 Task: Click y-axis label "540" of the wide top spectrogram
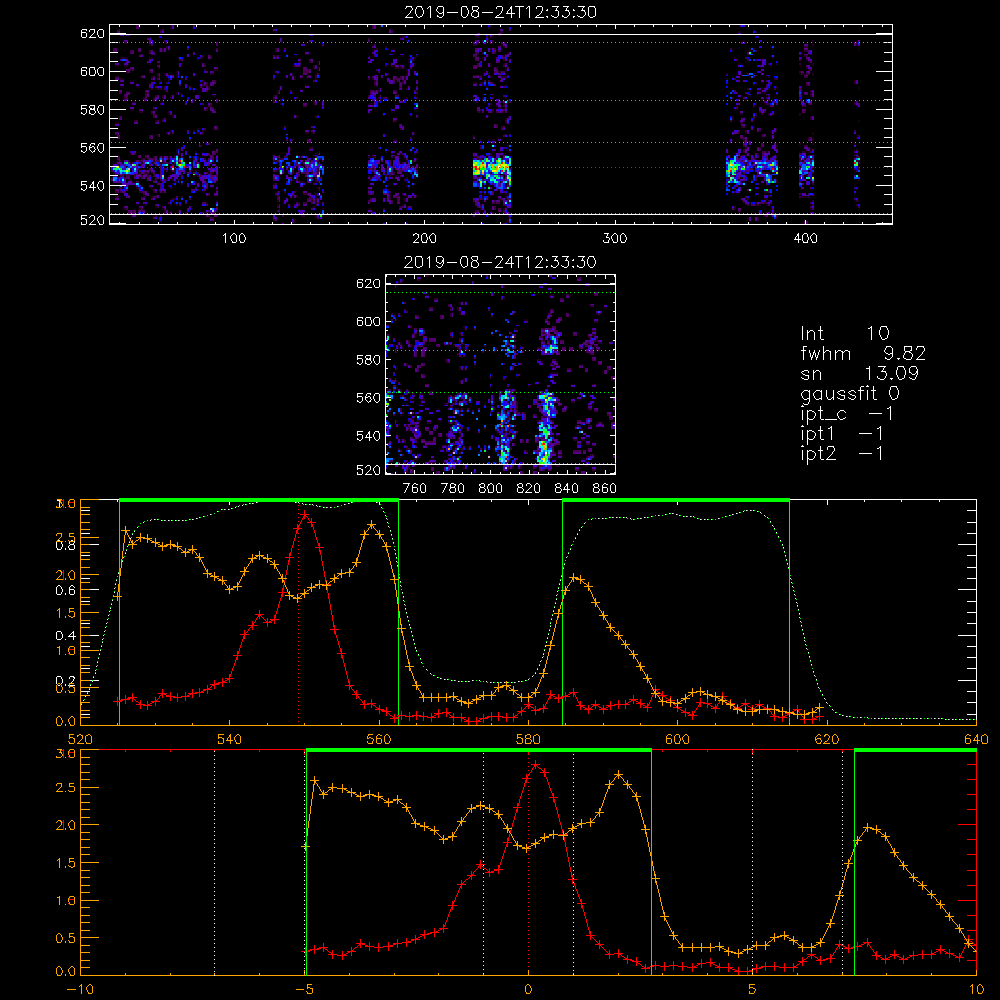(x=92, y=186)
